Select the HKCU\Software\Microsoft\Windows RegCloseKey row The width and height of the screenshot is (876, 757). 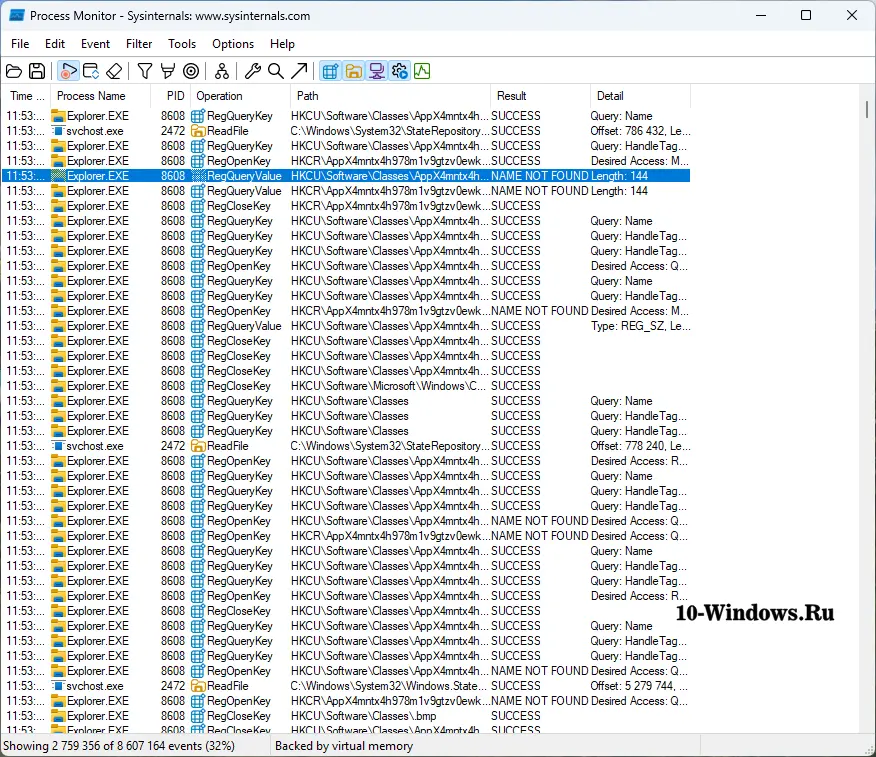pyautogui.click(x=346, y=386)
